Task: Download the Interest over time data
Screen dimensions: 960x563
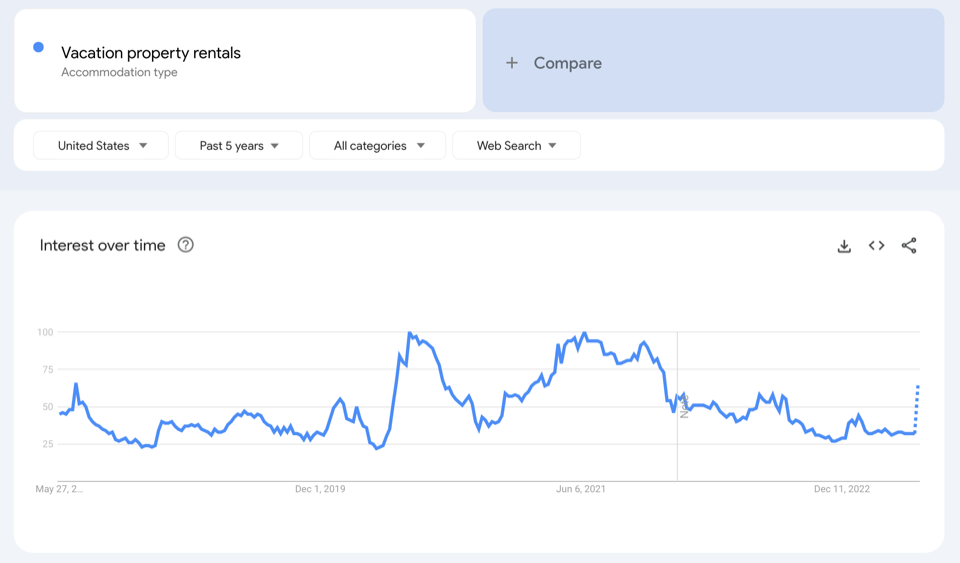Action: tap(844, 246)
